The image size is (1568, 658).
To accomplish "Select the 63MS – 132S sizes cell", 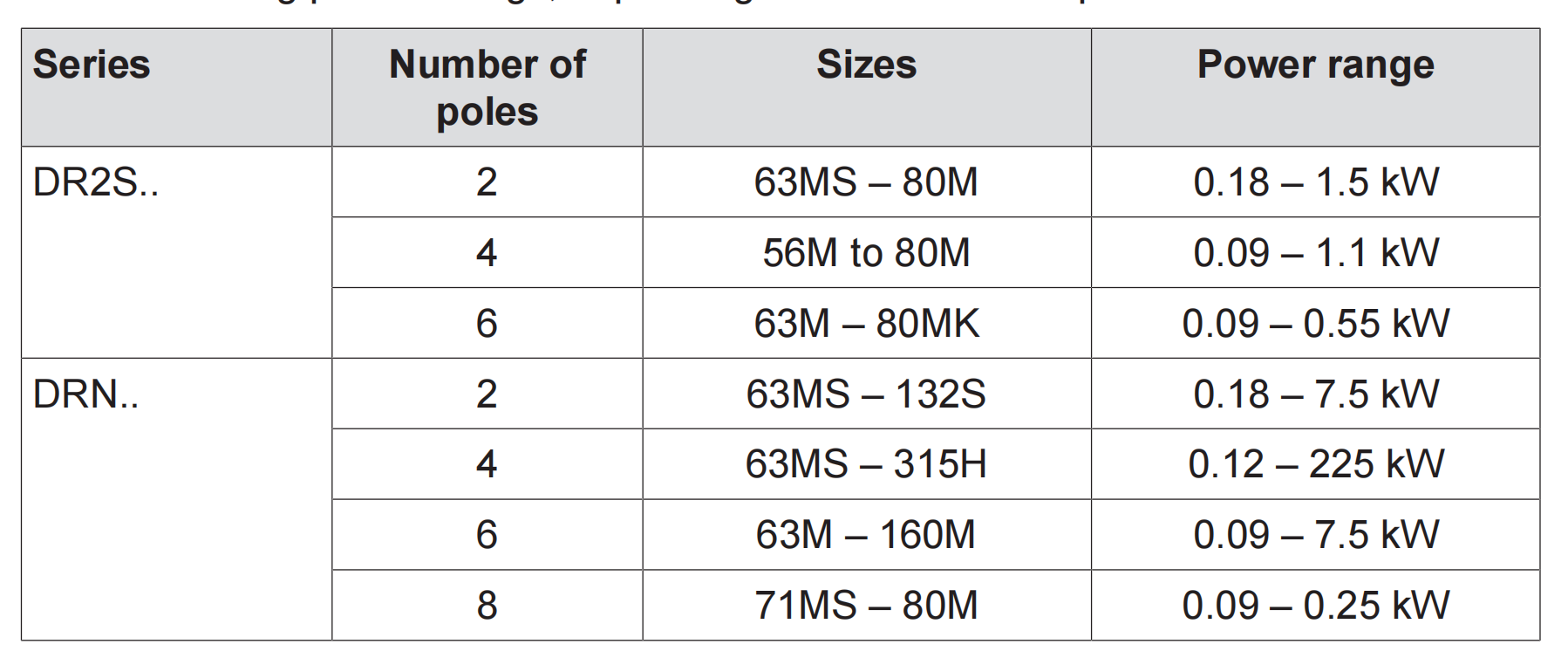I will pos(866,394).
